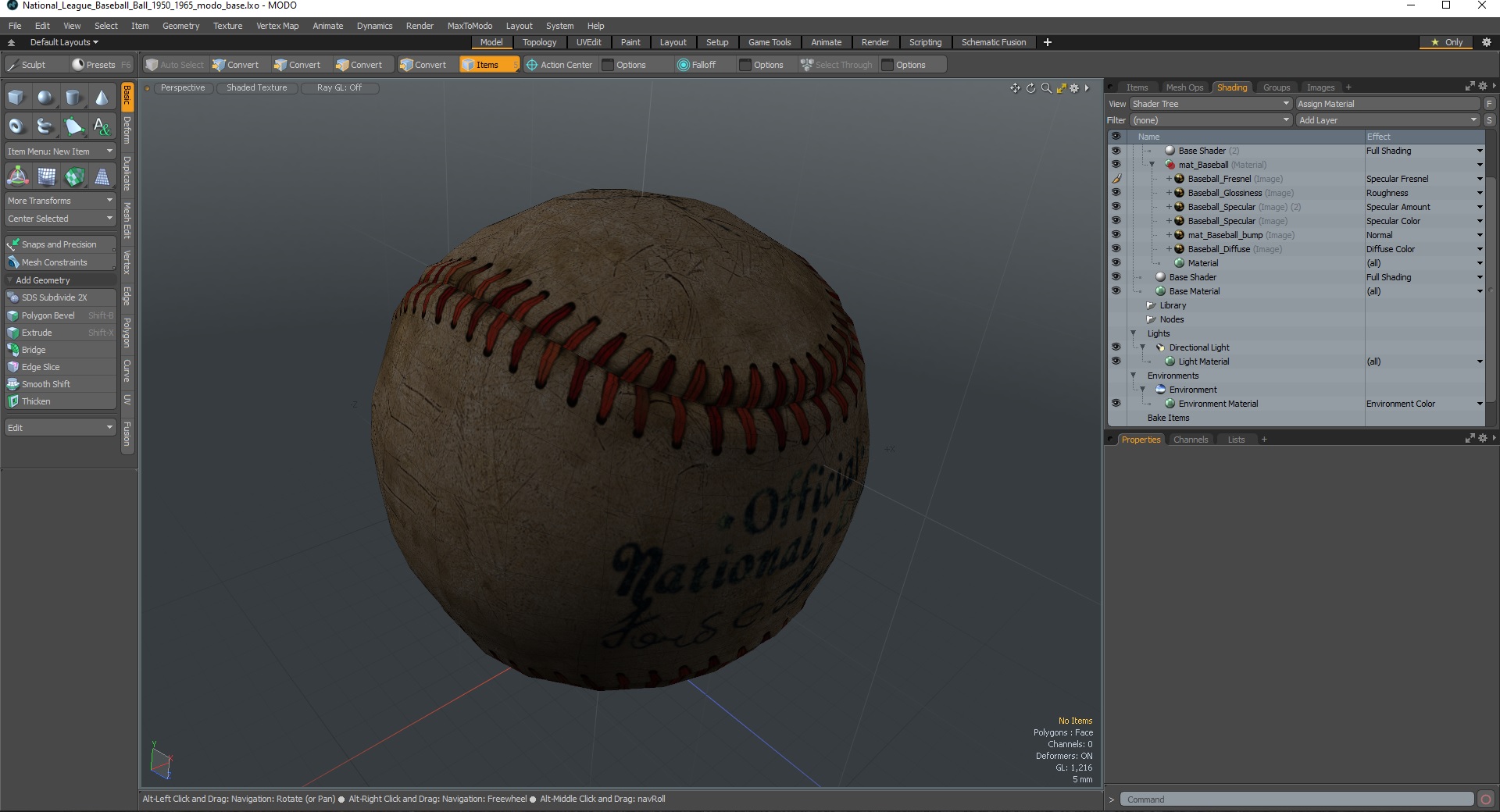Viewport: 1500px width, 812px height.
Task: Toggle visibility of mat_Baseball material
Action: [x=1116, y=165]
